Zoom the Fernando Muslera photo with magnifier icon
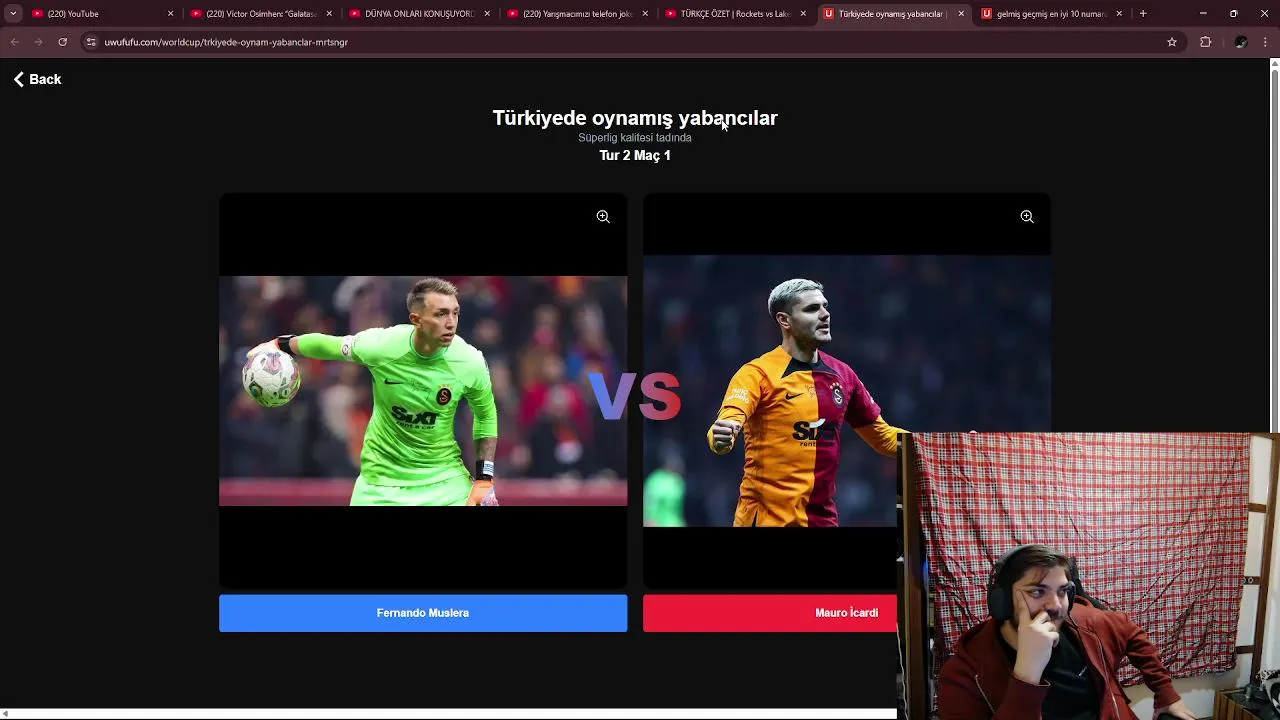 pos(603,216)
